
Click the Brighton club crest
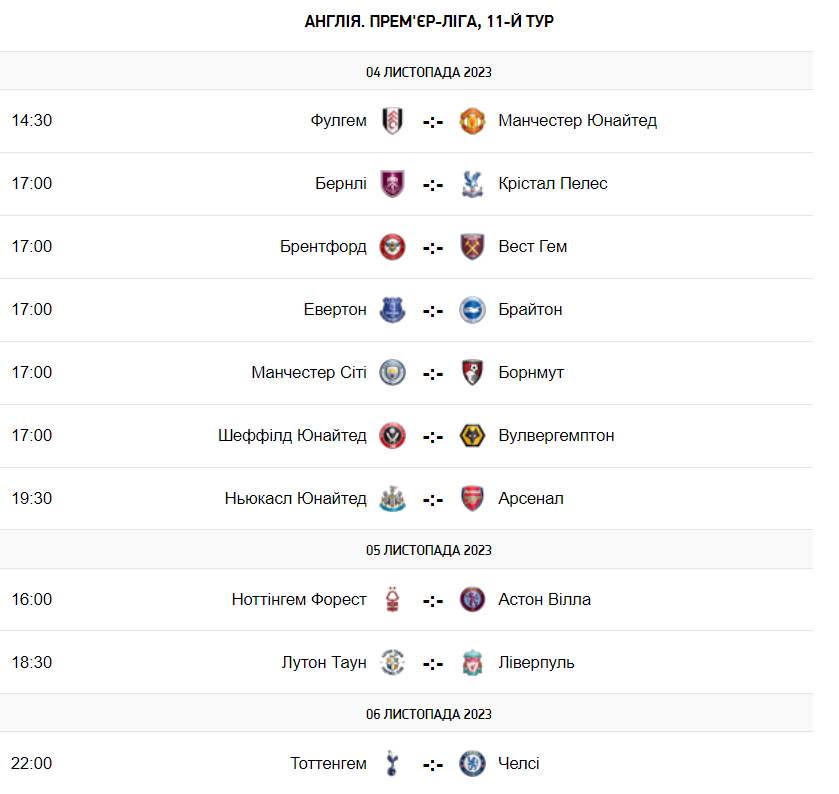pyautogui.click(x=472, y=310)
